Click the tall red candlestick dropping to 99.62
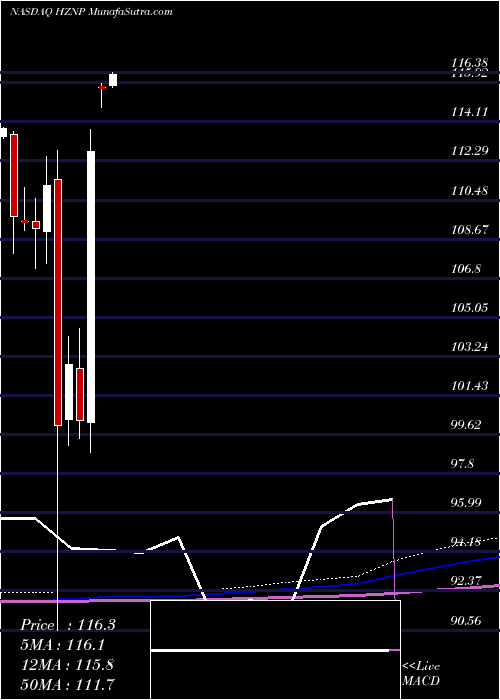Image resolution: width=500 pixels, height=700 pixels. [x=58, y=302]
